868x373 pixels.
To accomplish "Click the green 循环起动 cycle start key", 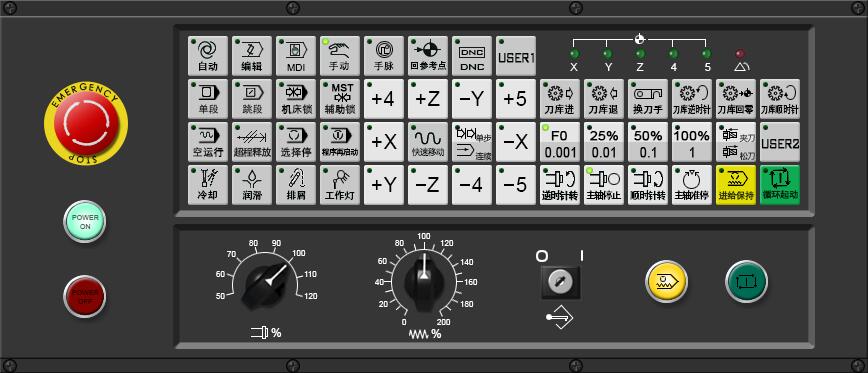I will pos(779,185).
